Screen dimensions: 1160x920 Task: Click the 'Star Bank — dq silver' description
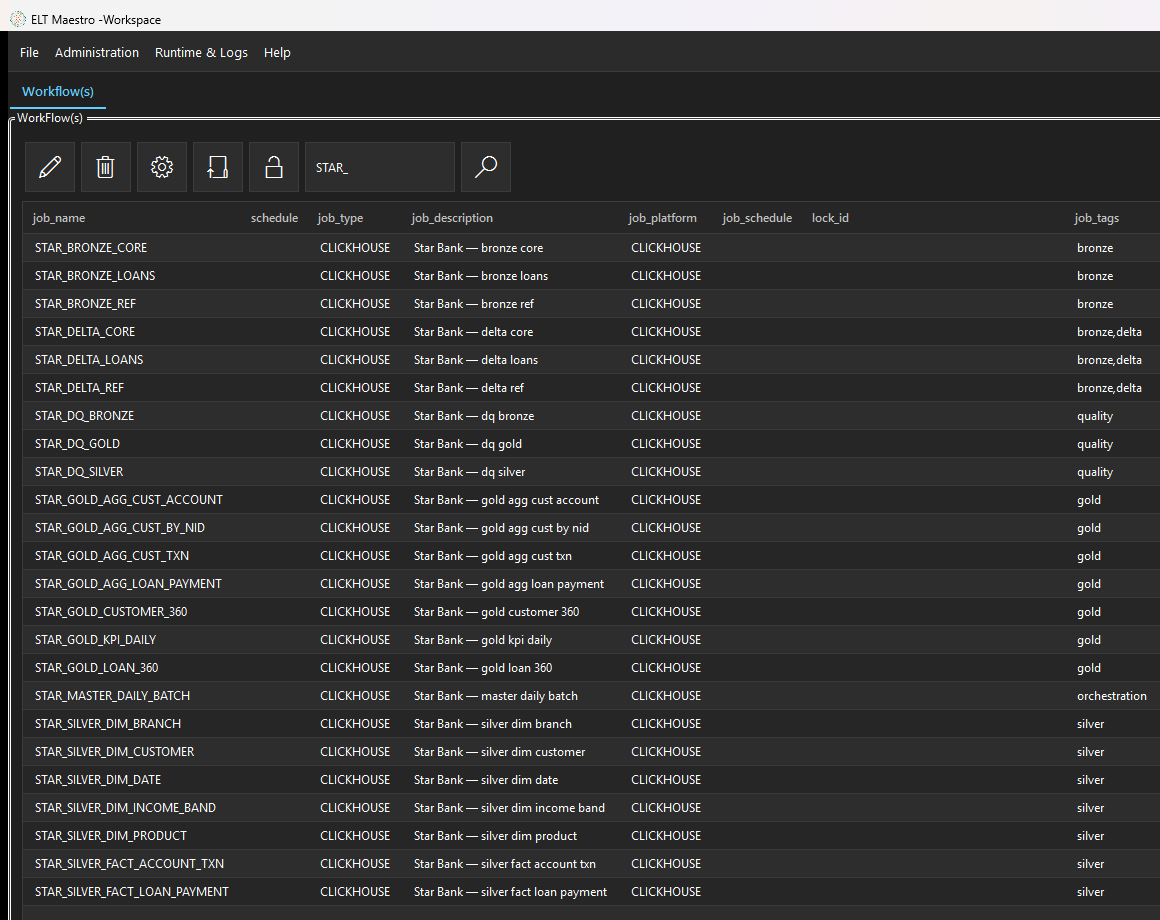(470, 472)
